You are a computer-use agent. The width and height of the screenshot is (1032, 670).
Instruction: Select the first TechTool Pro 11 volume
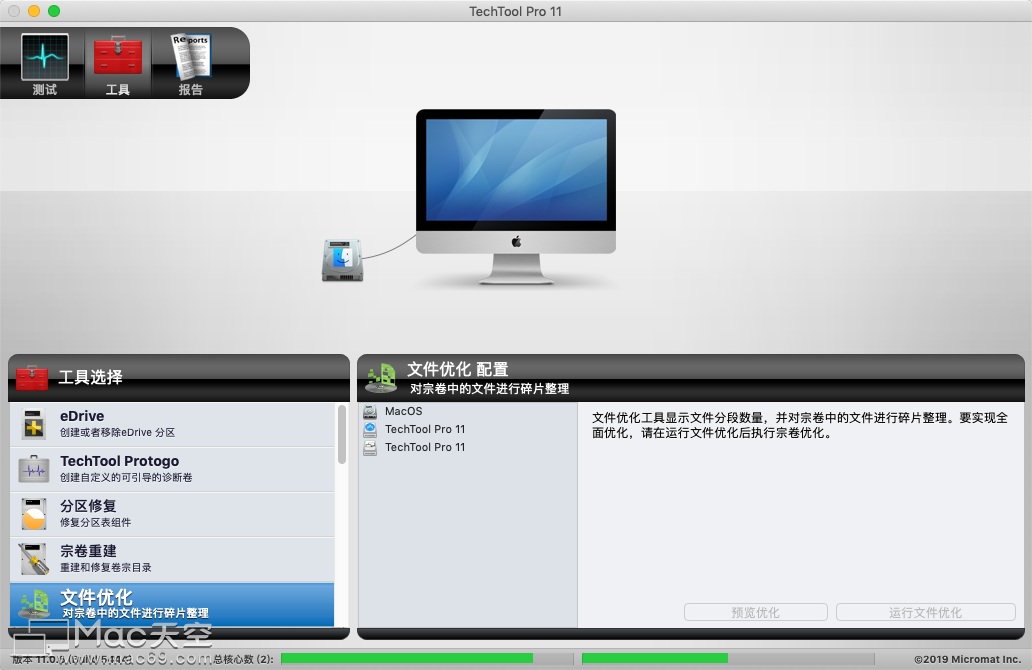tap(468, 429)
